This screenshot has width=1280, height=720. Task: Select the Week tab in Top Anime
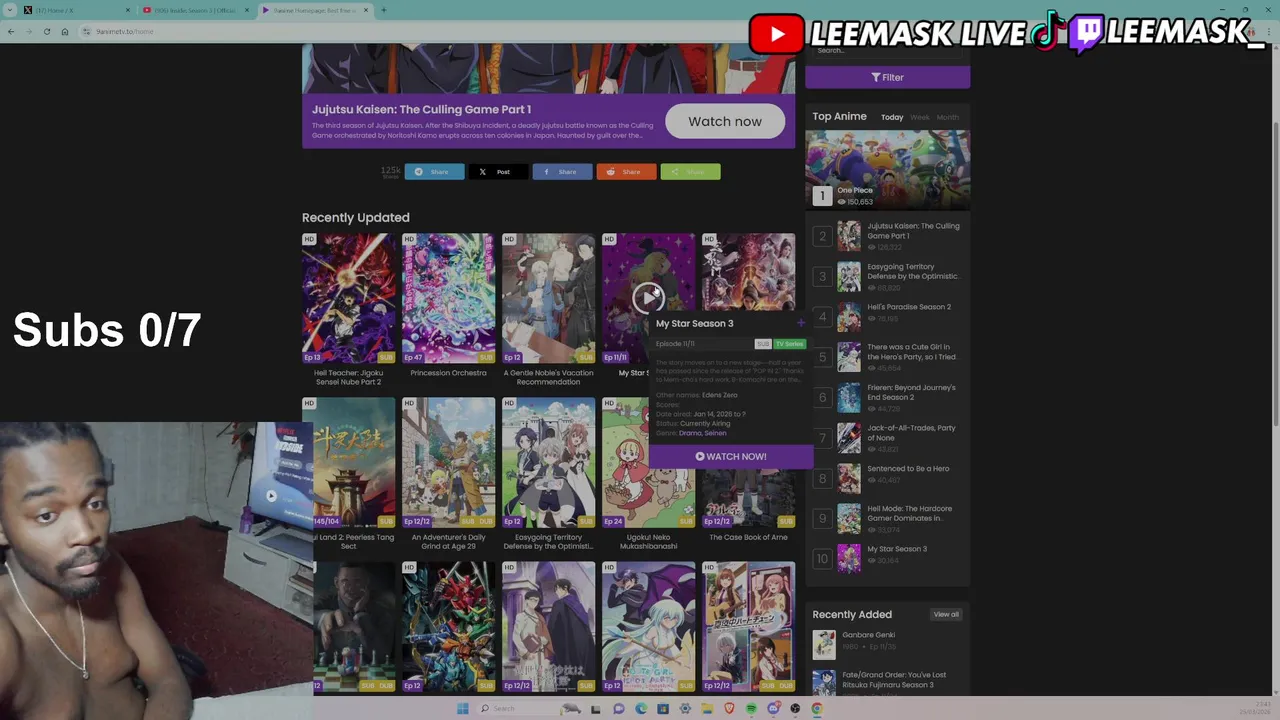tap(919, 117)
